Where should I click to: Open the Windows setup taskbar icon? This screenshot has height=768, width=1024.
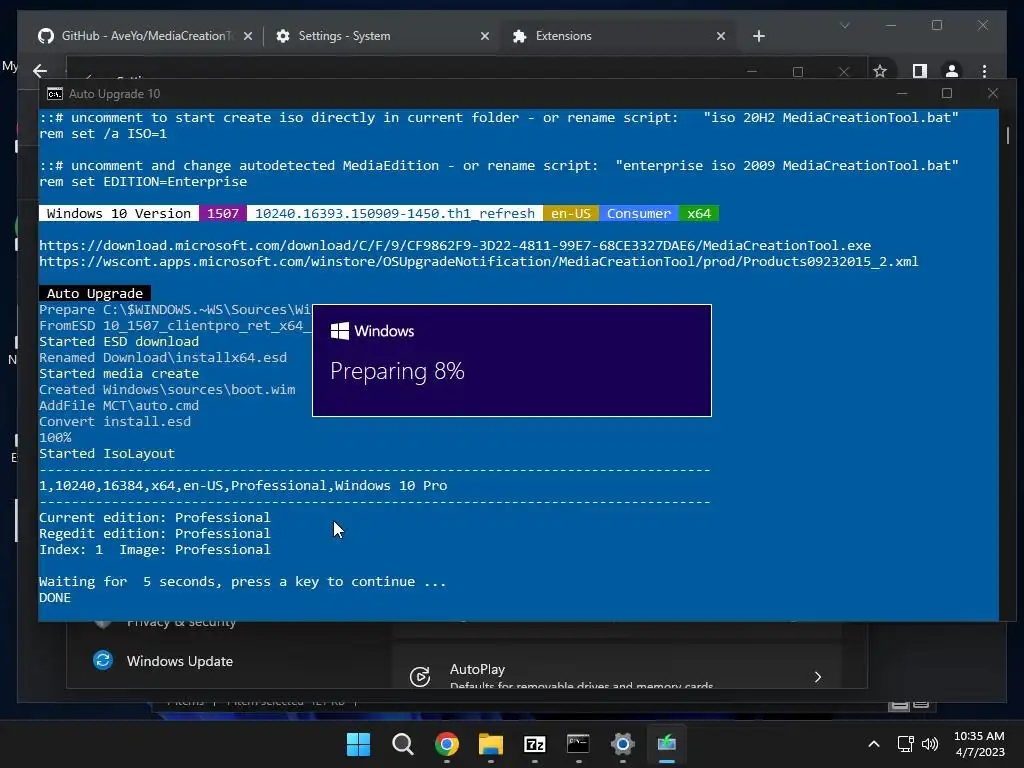tap(666, 744)
